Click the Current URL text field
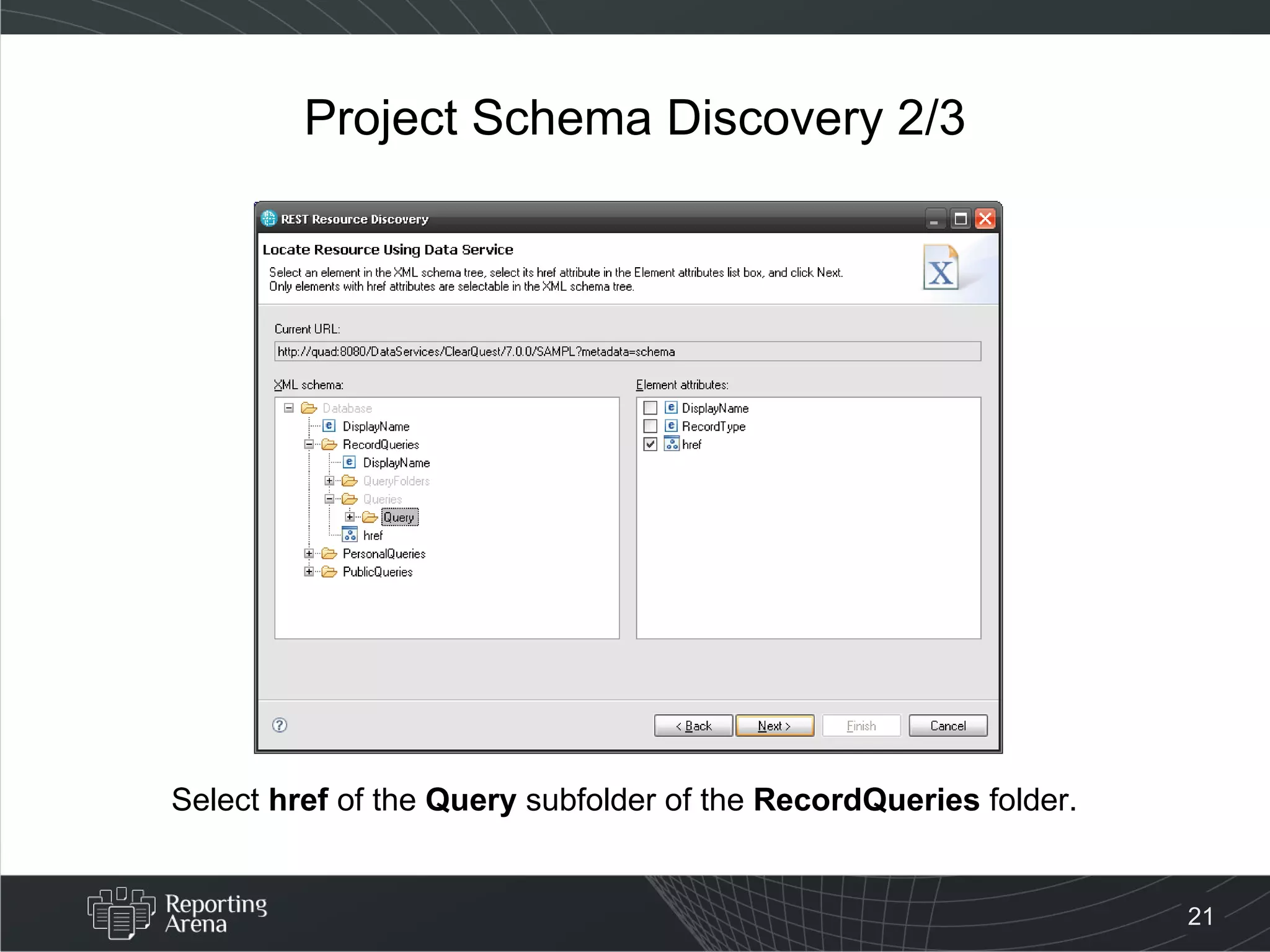The image size is (1270, 952). [626, 351]
